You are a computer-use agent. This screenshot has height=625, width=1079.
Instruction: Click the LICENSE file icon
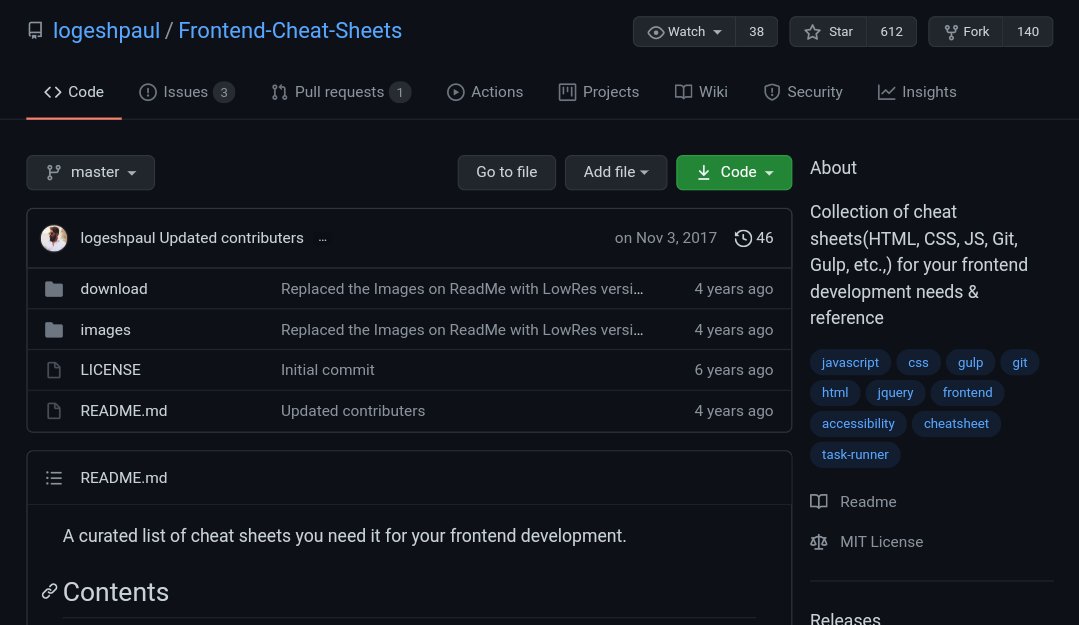pyautogui.click(x=54, y=370)
